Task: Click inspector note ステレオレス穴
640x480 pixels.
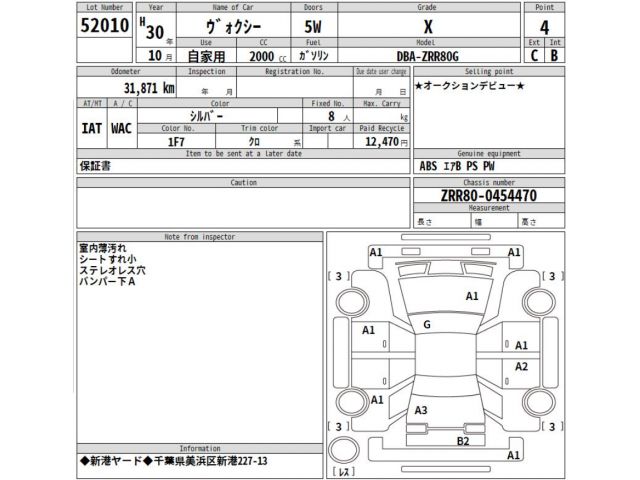Action: point(112,270)
